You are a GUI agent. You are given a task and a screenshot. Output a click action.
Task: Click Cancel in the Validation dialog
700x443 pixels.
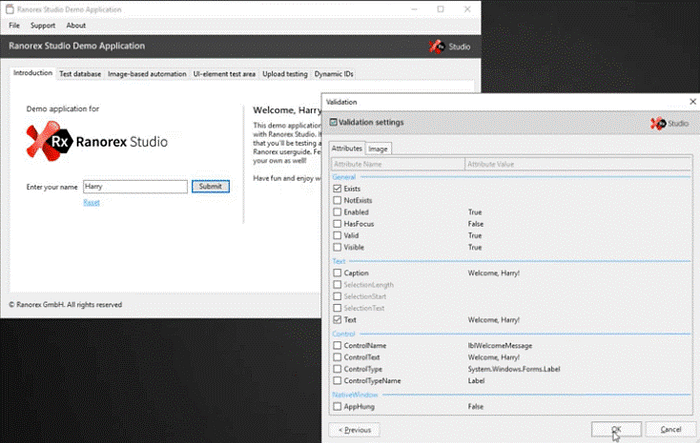(671, 429)
